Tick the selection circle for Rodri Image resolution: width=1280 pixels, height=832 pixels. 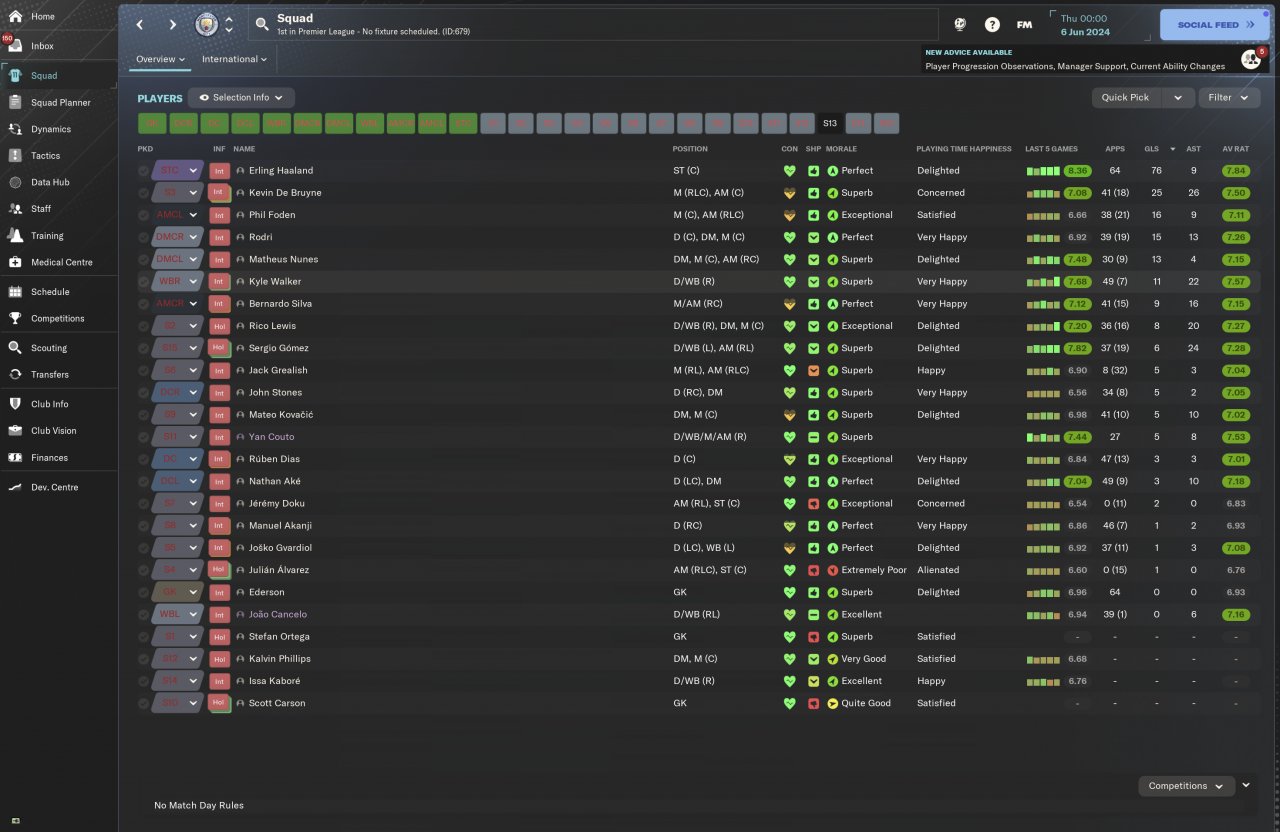pos(144,237)
